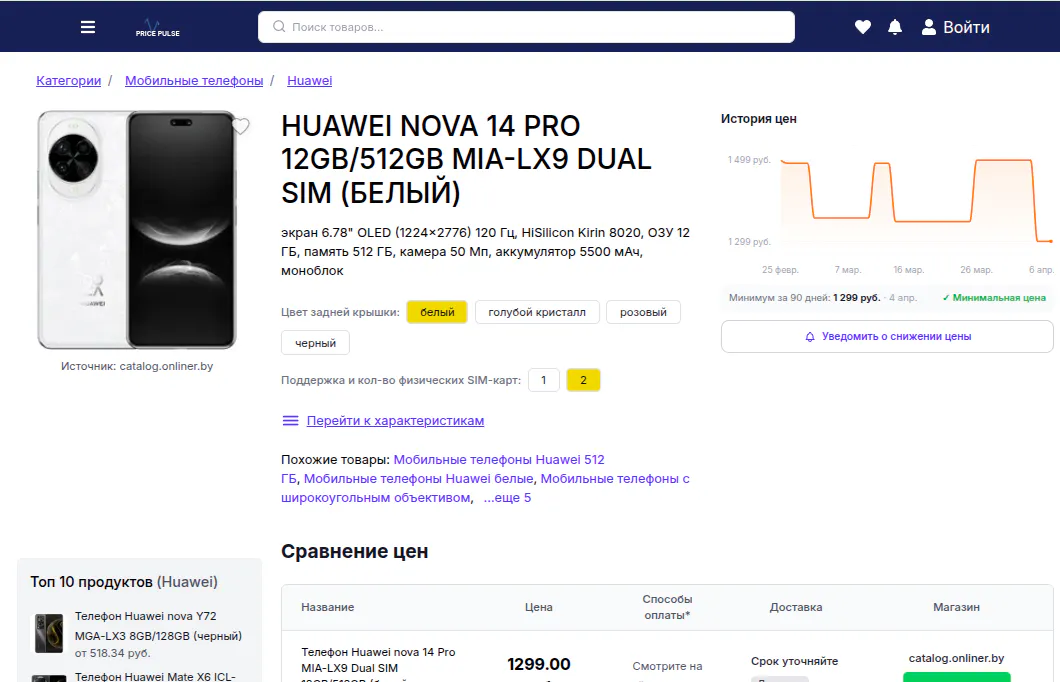Image resolution: width=1060 pixels, height=682 pixels.
Task: Focus the Поиск товаров search field
Action: click(x=526, y=27)
